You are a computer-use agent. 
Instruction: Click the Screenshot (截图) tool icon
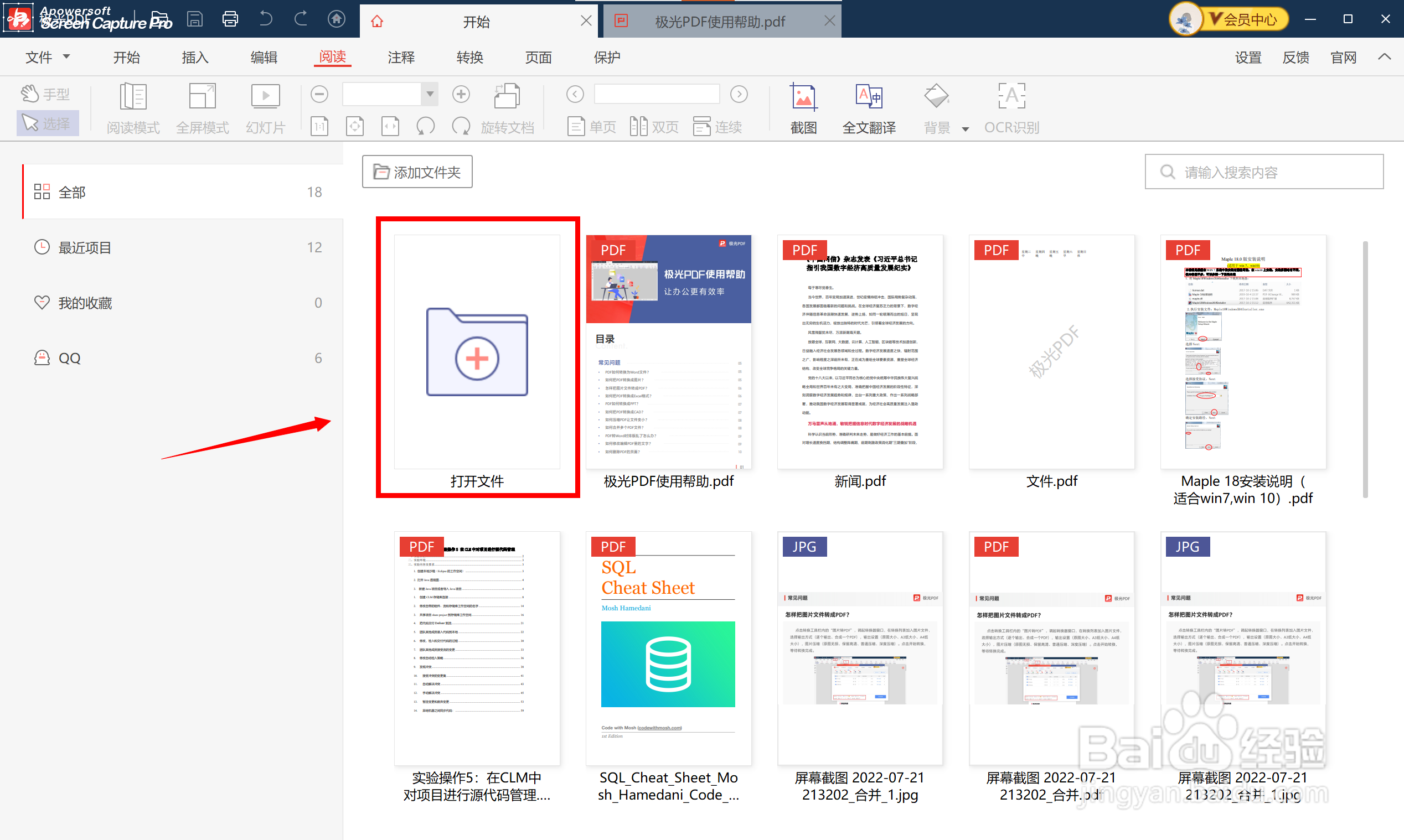pos(803,98)
